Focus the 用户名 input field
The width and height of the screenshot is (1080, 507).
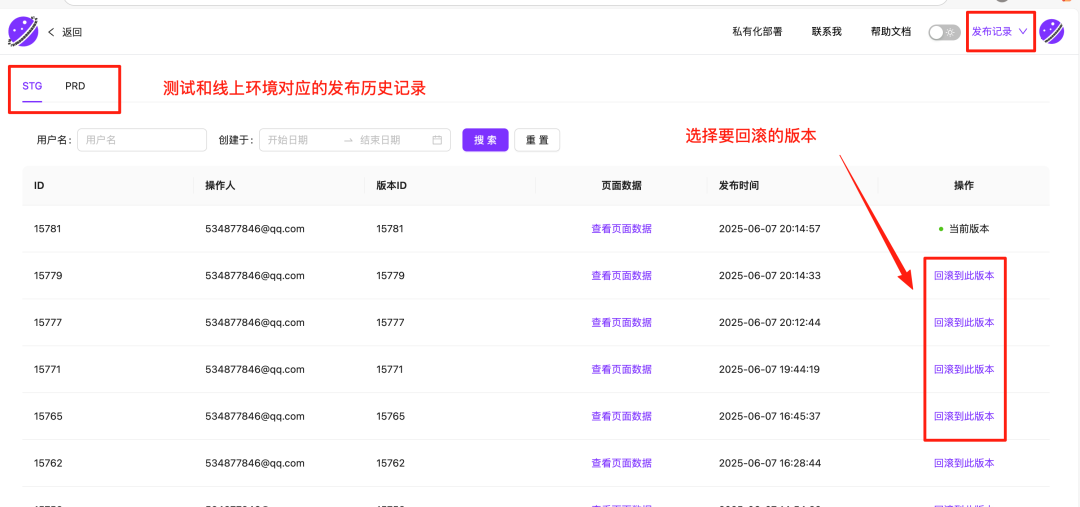point(141,140)
